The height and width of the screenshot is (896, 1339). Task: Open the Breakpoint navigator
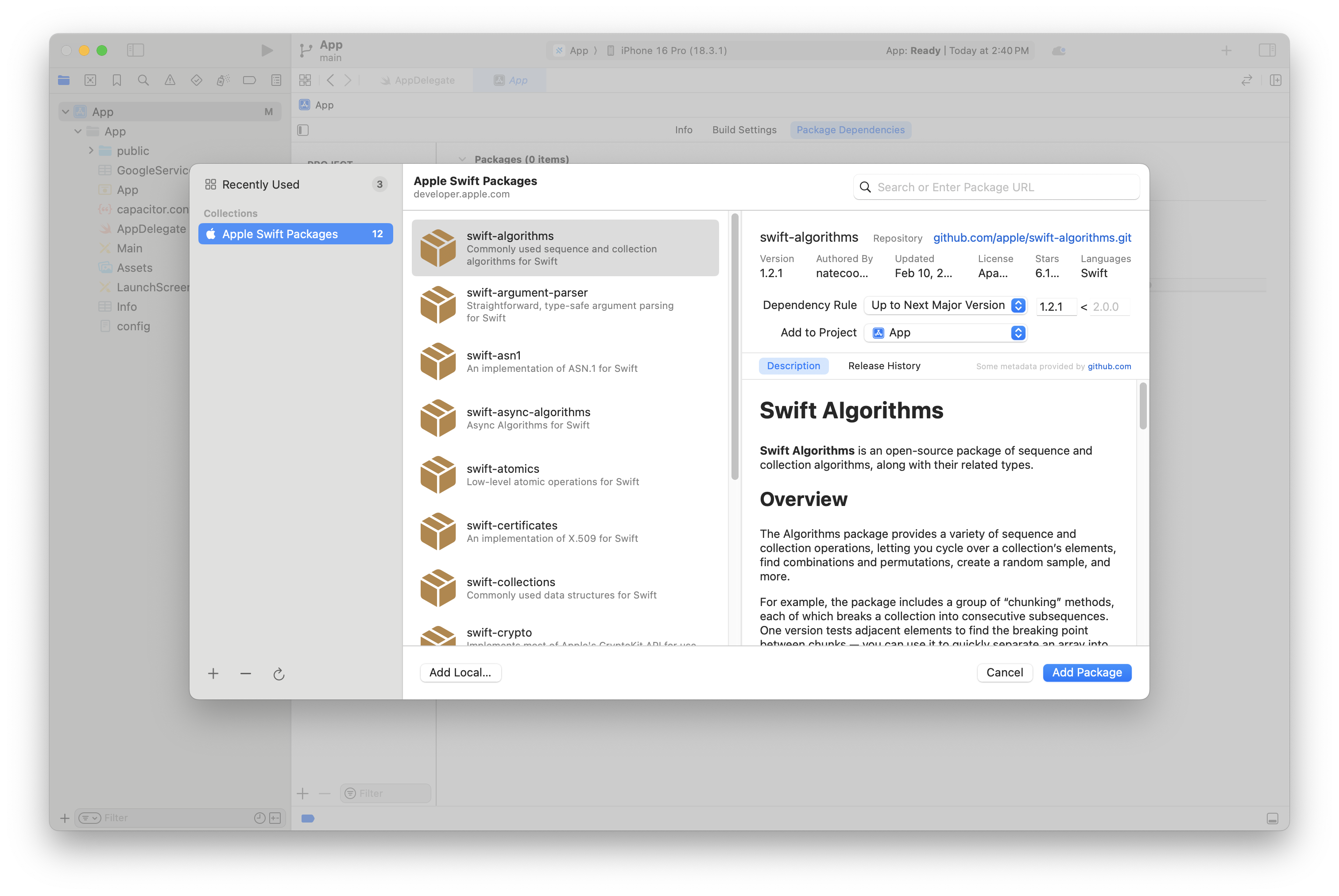(250, 80)
